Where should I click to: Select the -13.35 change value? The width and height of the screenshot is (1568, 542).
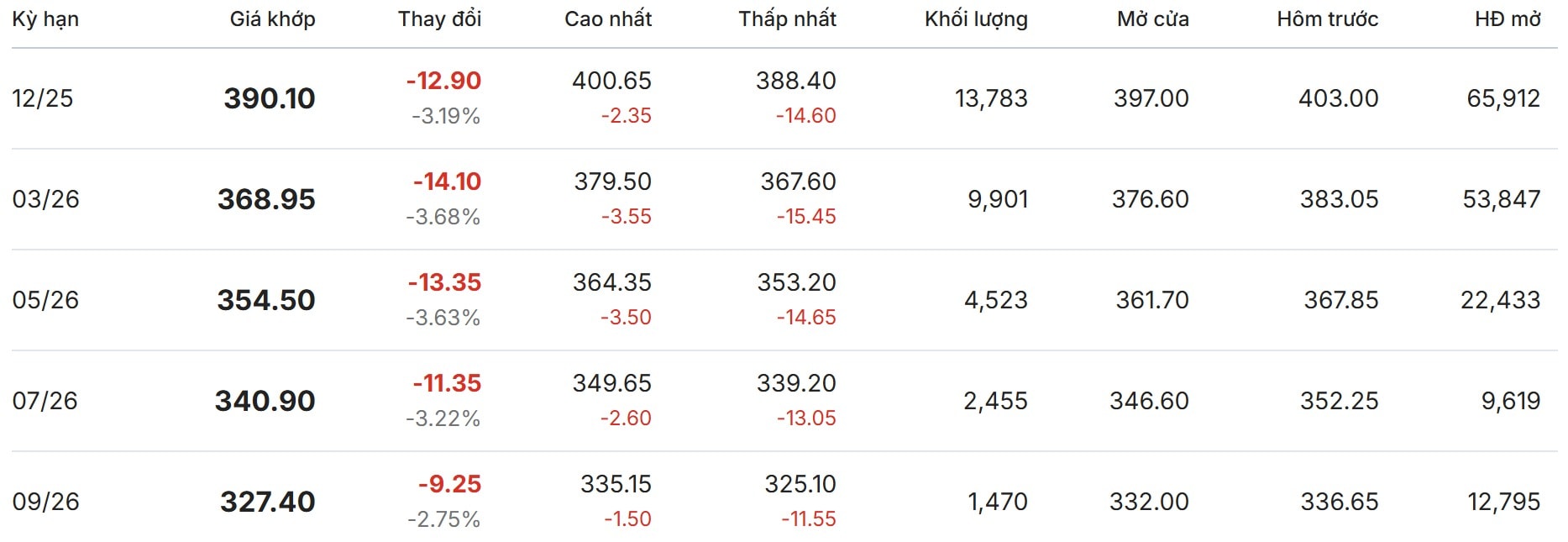click(x=444, y=282)
